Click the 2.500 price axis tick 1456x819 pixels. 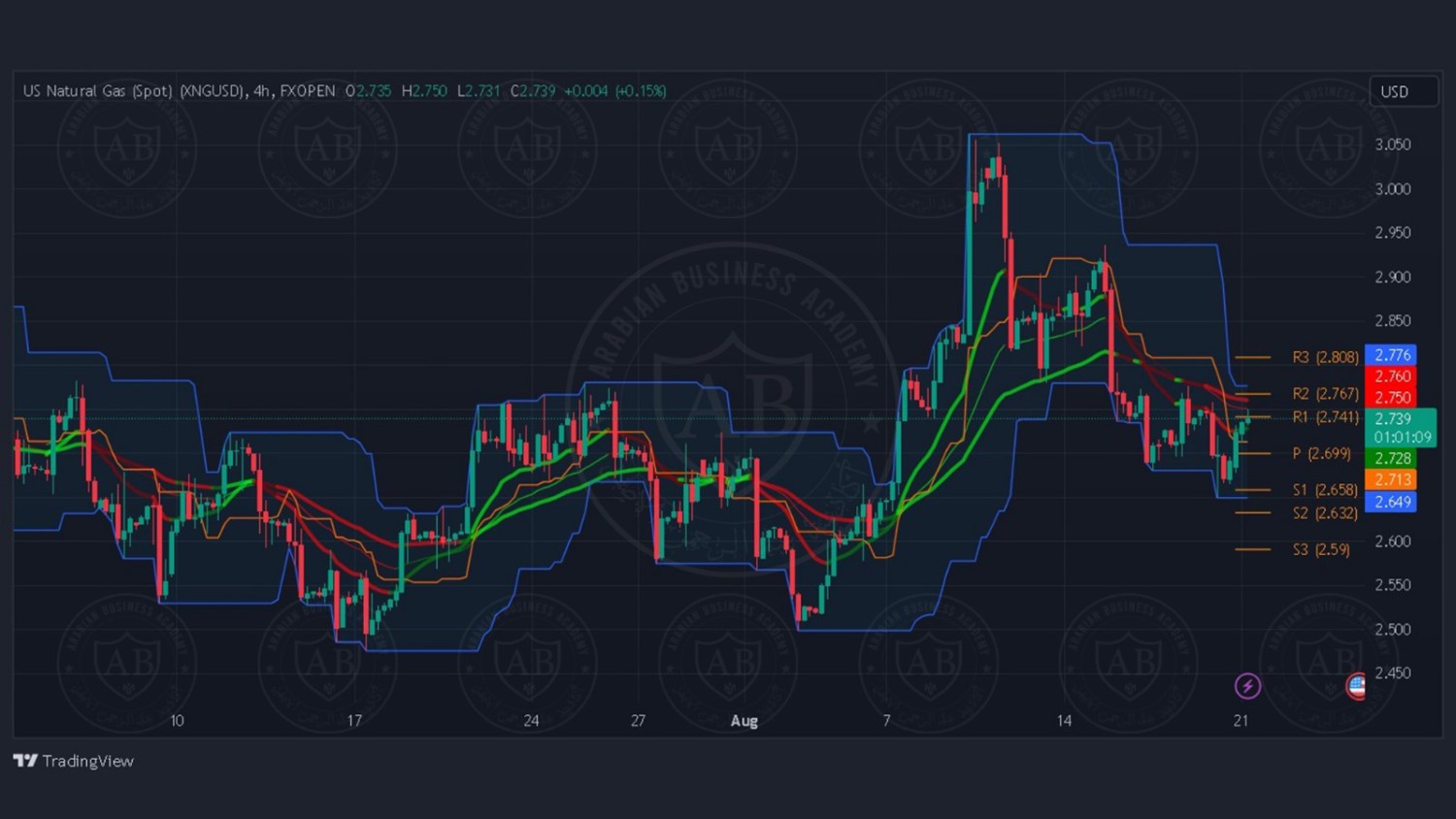pyautogui.click(x=1393, y=630)
